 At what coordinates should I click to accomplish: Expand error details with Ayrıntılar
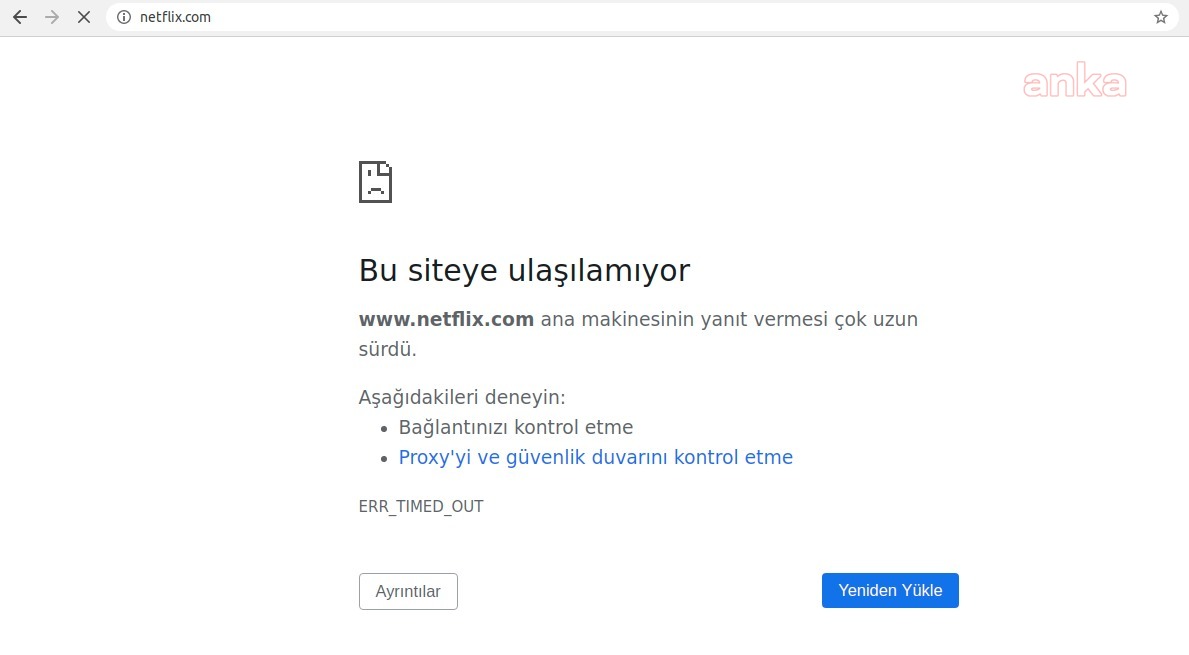[x=408, y=591]
